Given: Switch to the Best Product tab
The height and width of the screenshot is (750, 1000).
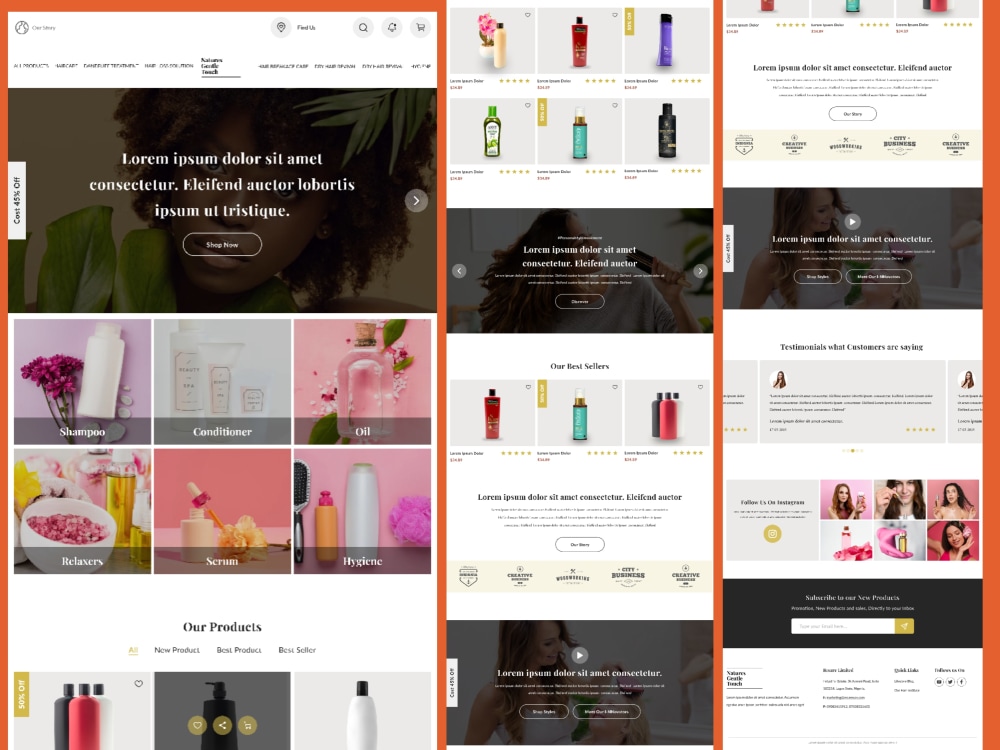Looking at the screenshot, I should click(239, 650).
